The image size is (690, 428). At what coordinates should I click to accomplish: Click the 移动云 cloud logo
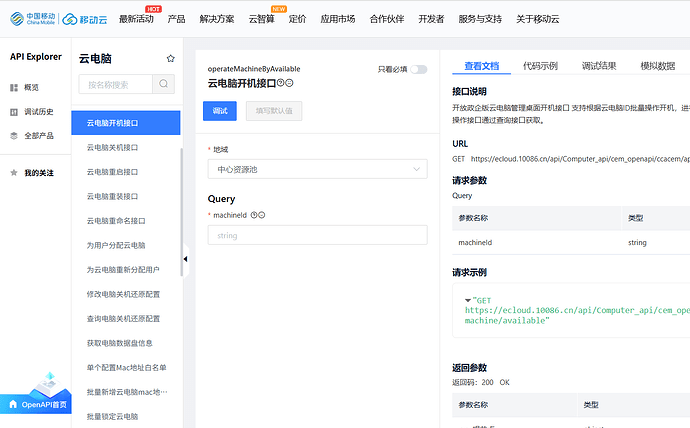[x=85, y=19]
